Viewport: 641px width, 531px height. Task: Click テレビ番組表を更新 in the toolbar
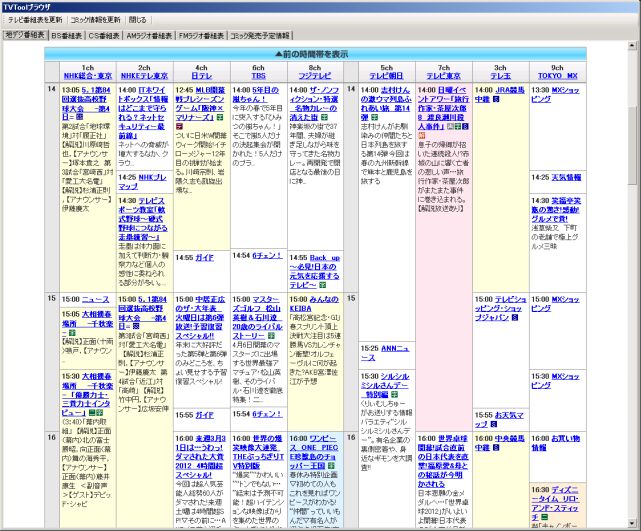coord(34,20)
